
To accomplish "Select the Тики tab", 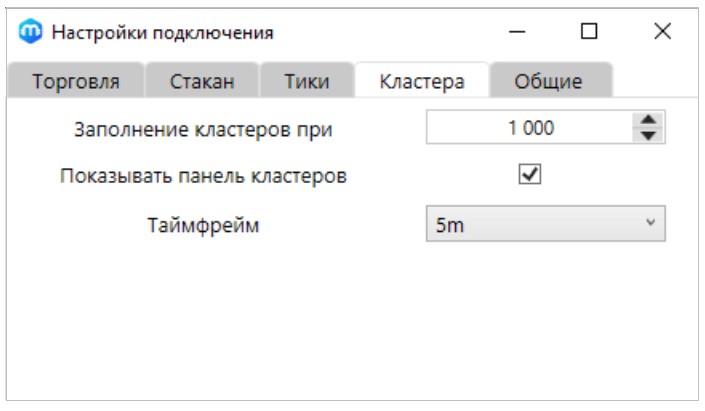I will click(307, 82).
